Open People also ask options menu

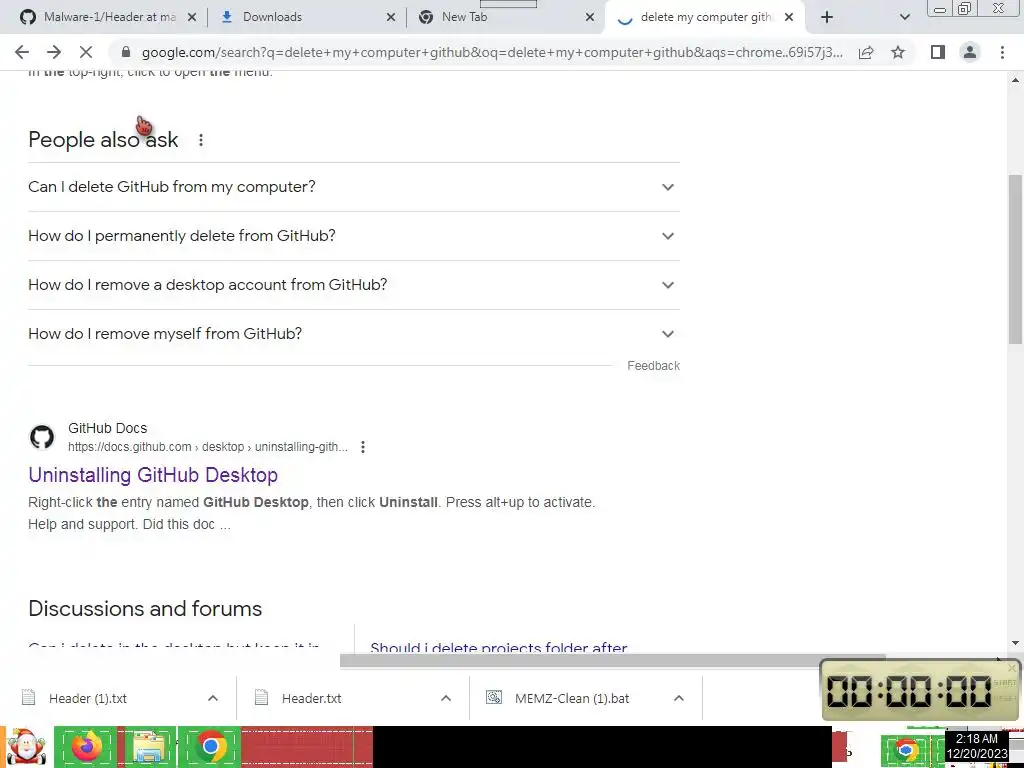click(200, 140)
